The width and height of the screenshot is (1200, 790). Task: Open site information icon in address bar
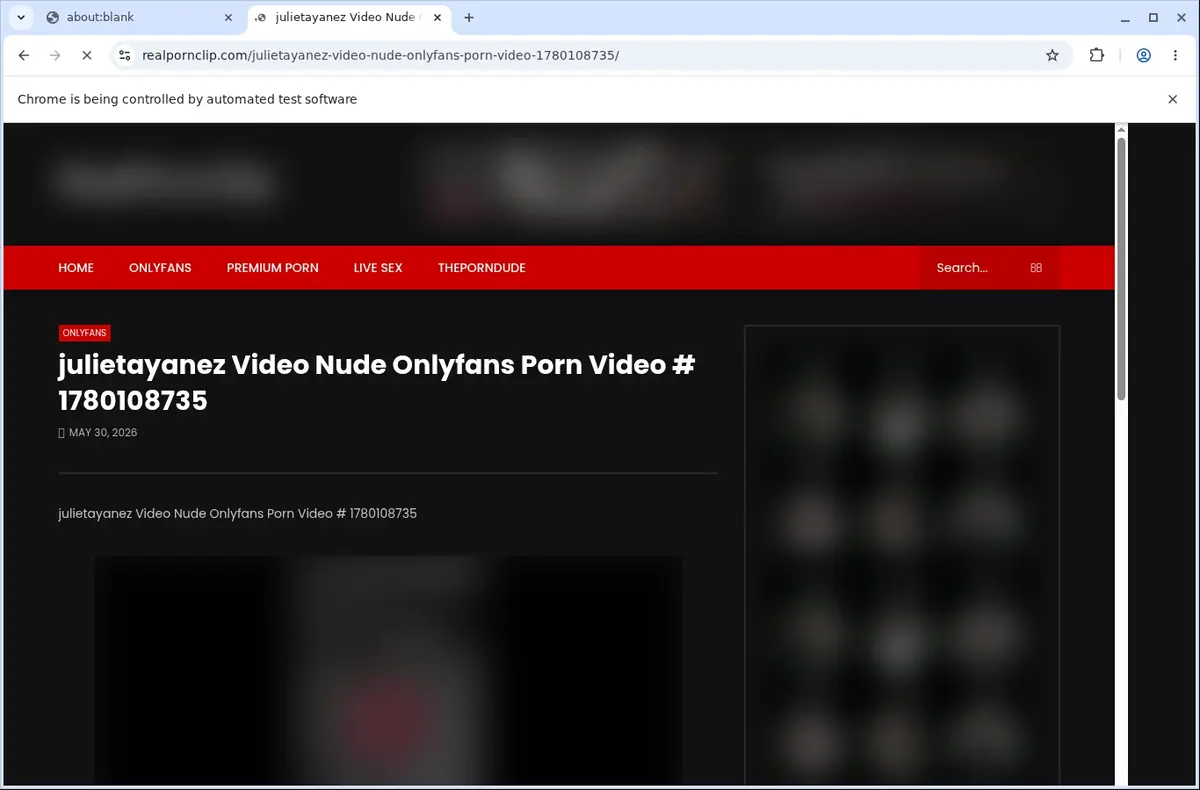coord(123,56)
